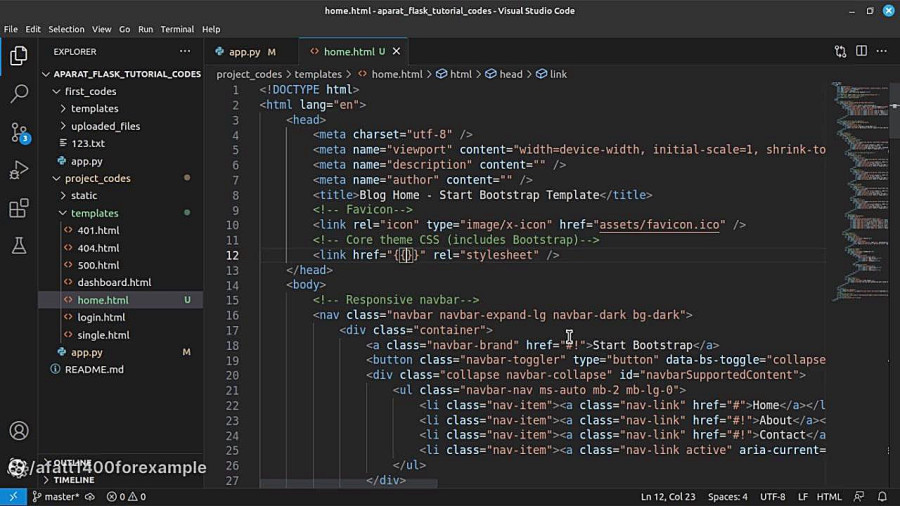Open modified app.py under project_codes
900x506 pixels.
(87, 352)
